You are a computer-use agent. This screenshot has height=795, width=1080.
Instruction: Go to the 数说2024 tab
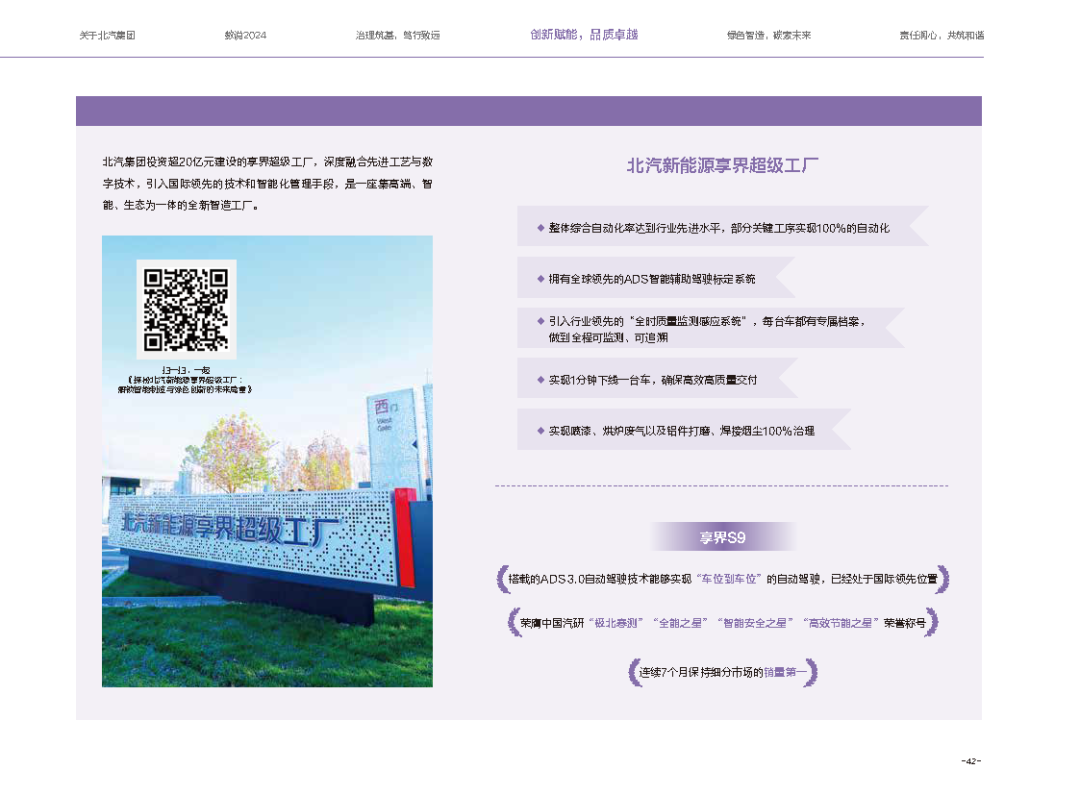(245, 35)
